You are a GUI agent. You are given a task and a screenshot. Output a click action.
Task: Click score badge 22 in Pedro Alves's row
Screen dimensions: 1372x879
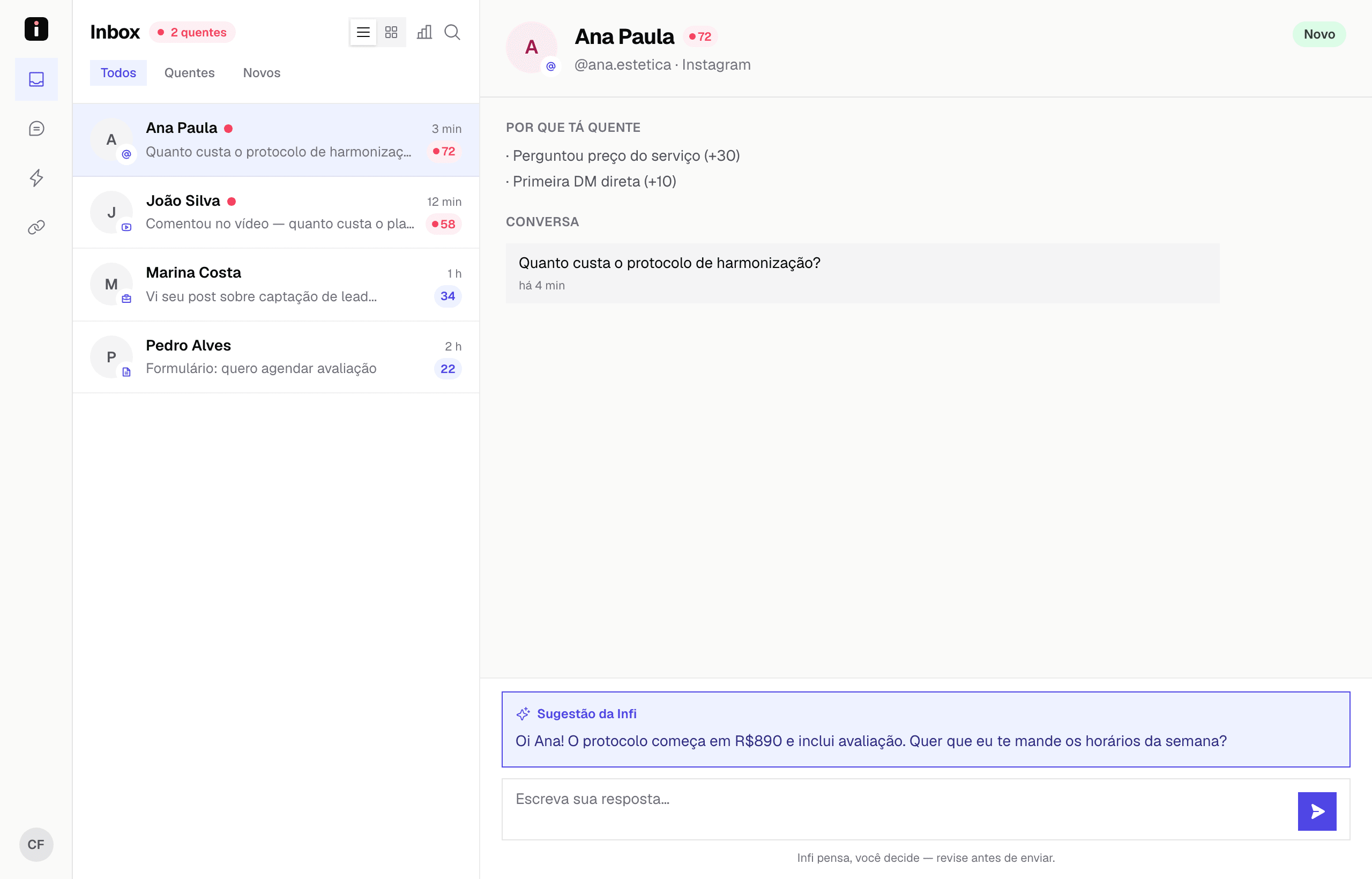(x=448, y=369)
